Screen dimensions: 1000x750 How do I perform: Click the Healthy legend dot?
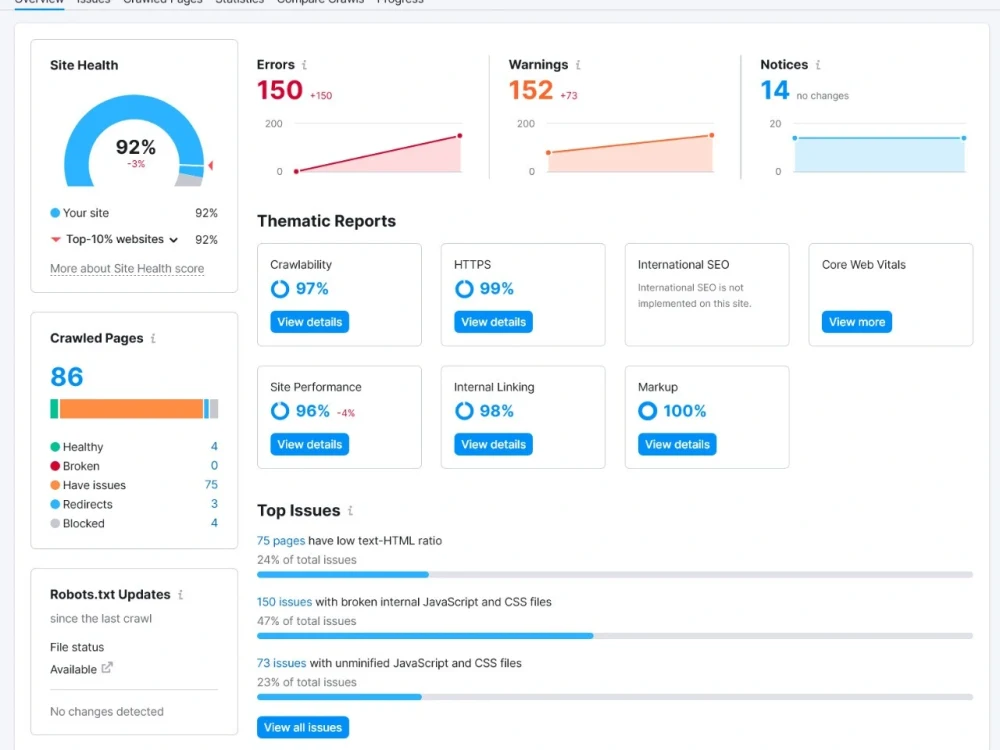(x=55, y=446)
